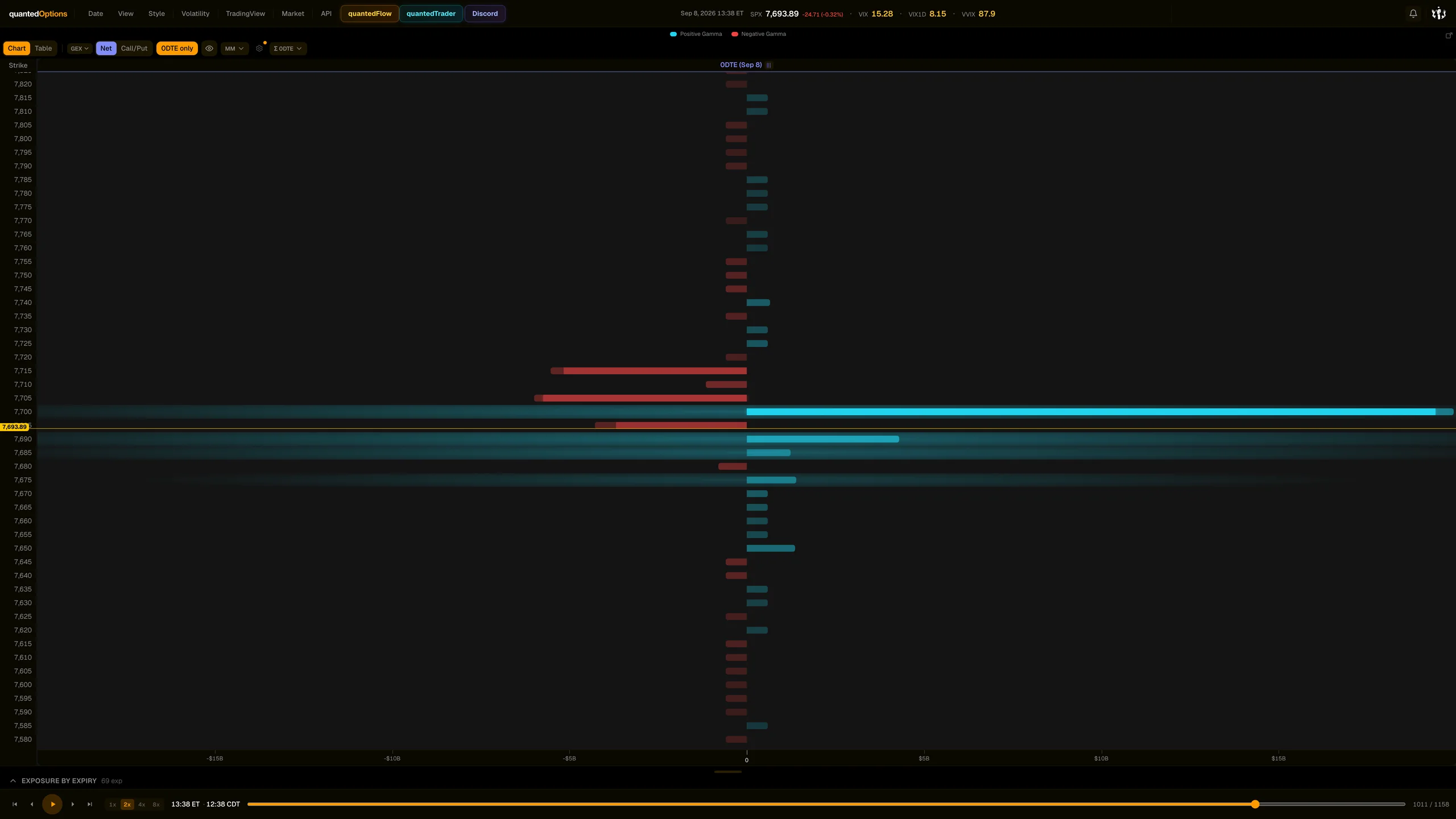Open the notifications bell
Image resolution: width=1456 pixels, height=819 pixels.
coord(1413,14)
